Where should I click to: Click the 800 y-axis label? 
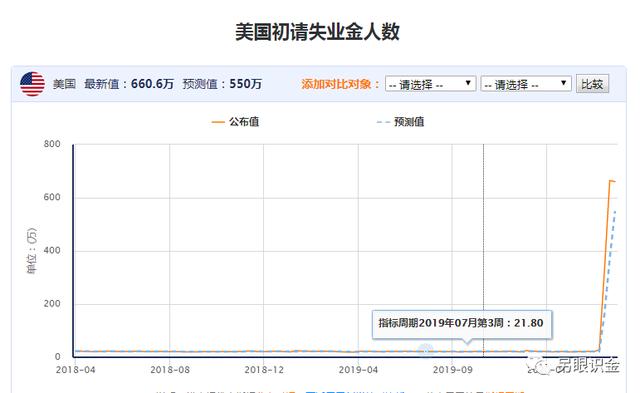point(52,144)
